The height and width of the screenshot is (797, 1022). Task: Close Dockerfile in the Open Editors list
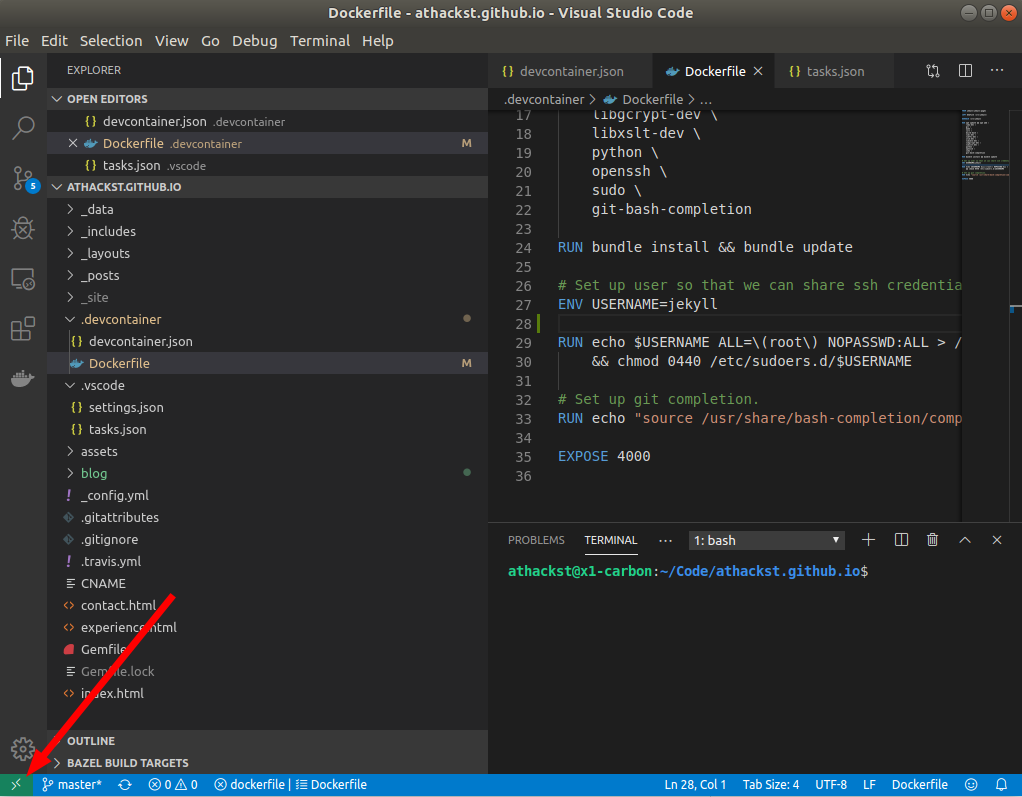(x=73, y=143)
